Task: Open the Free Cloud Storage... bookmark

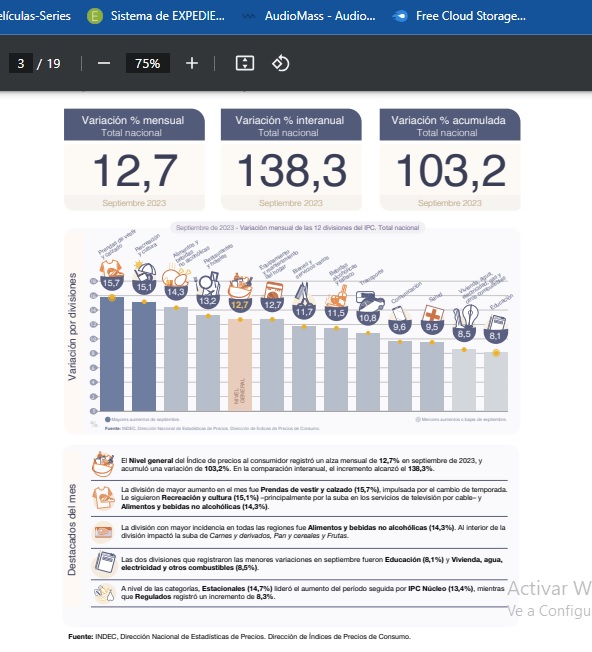Action: tap(471, 16)
